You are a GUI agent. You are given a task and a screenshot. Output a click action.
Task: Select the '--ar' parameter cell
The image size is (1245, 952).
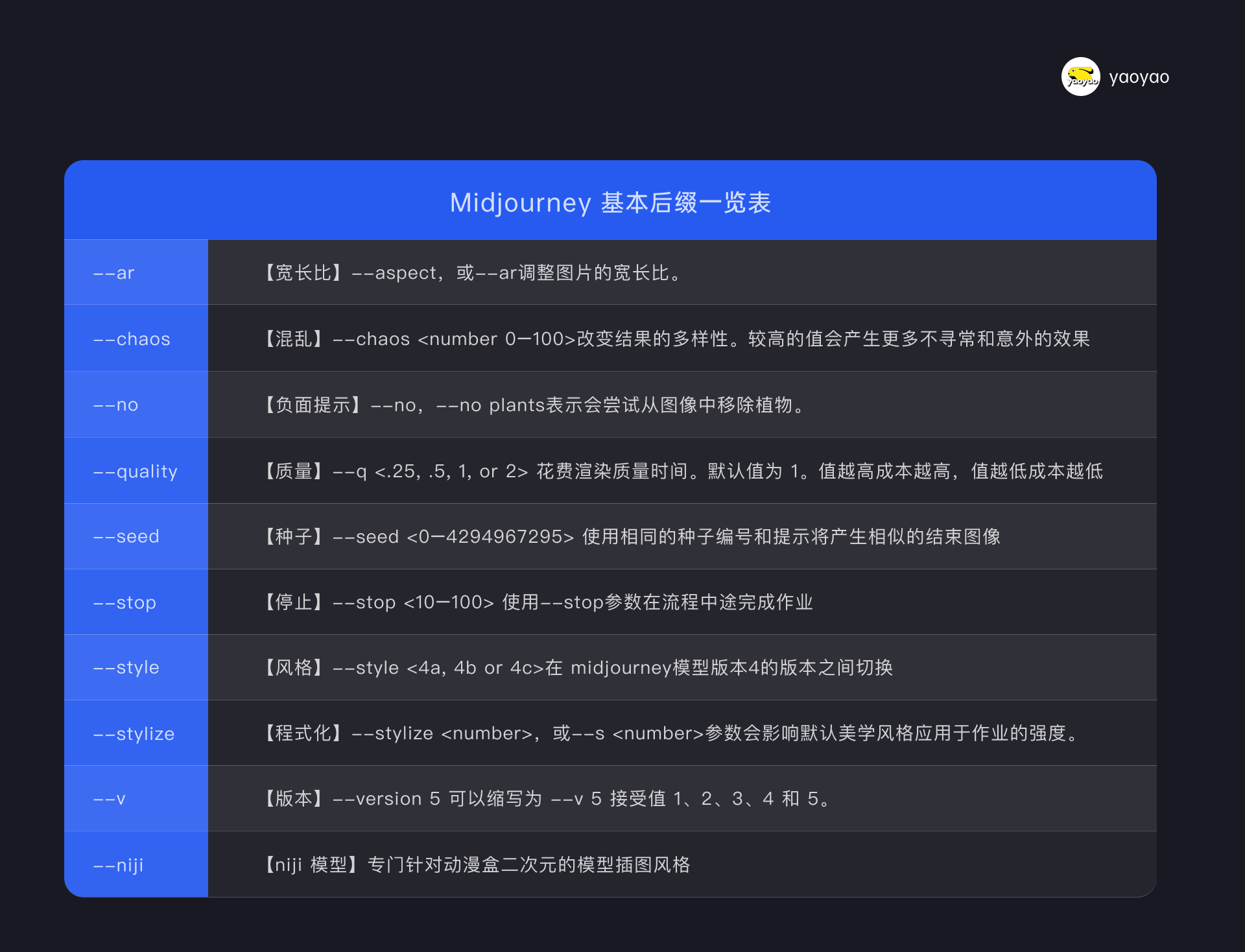136,272
